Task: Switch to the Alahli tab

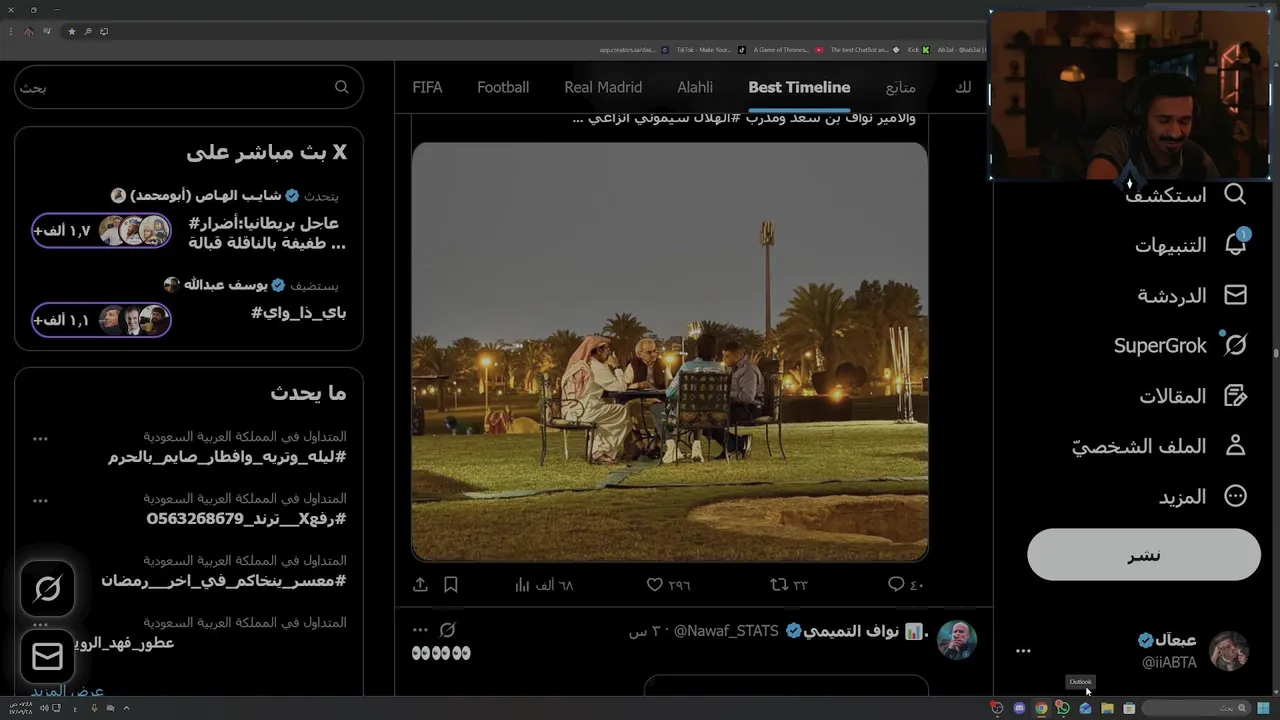Action: (x=695, y=87)
